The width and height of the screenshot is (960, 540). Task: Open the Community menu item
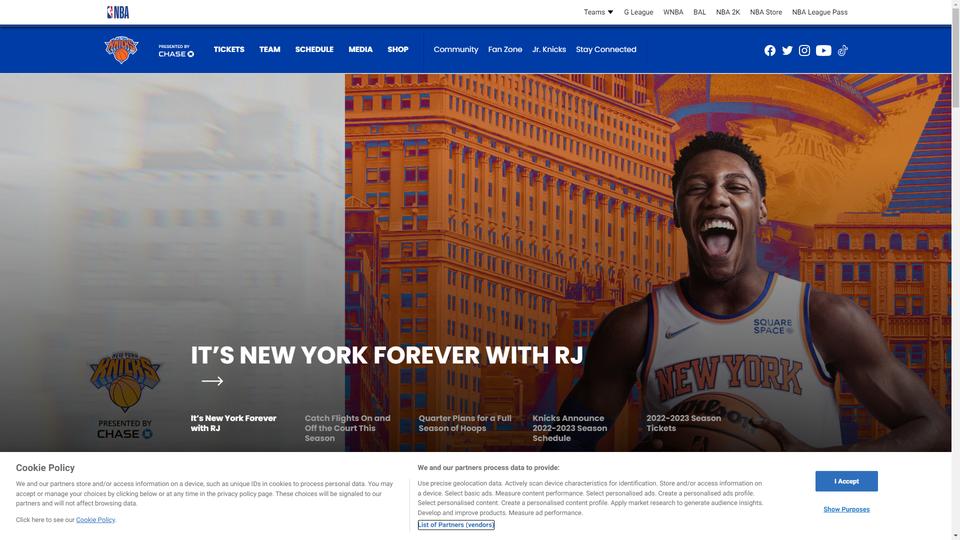tap(456, 50)
